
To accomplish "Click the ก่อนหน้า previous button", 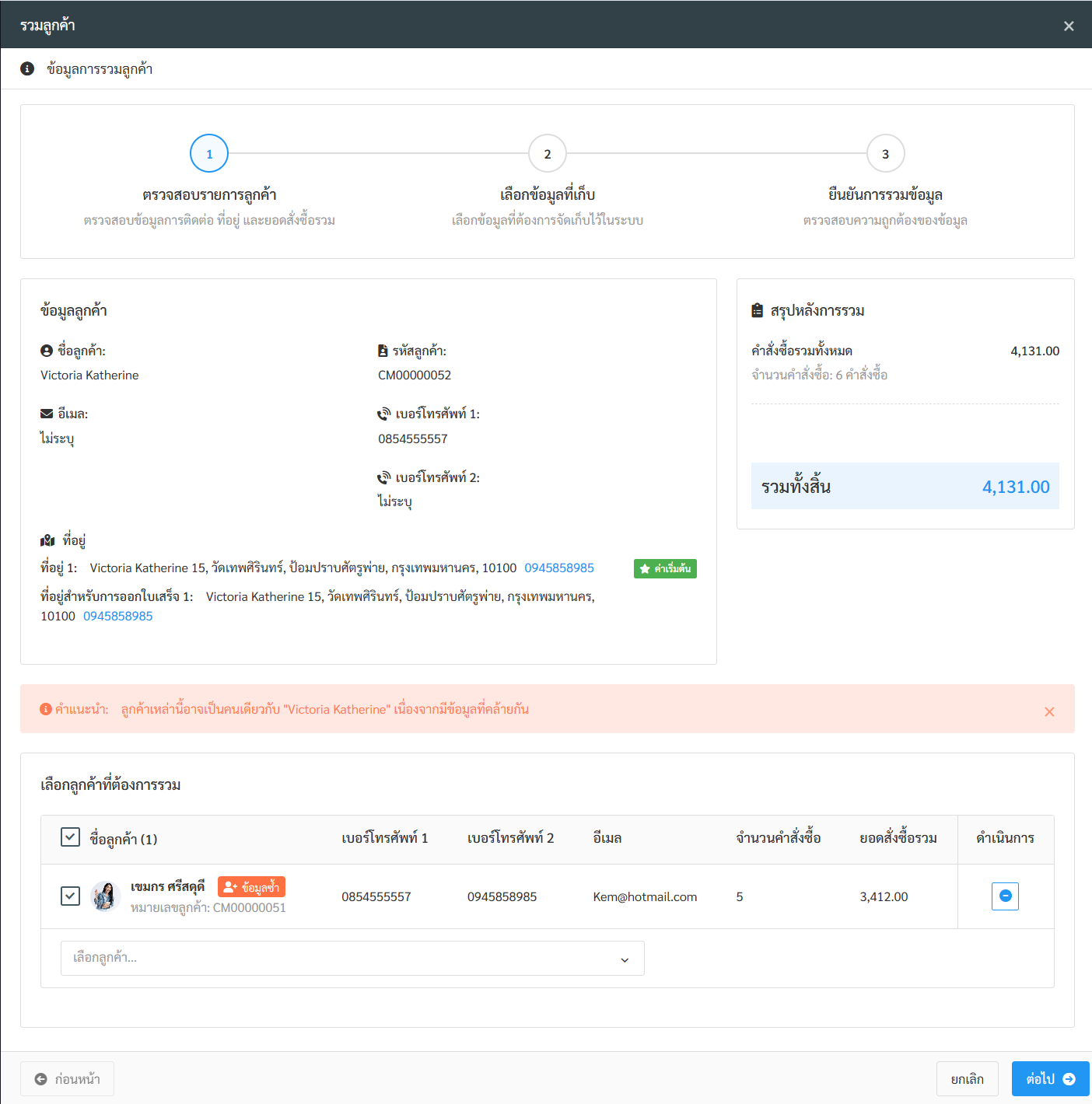I will [x=67, y=1079].
